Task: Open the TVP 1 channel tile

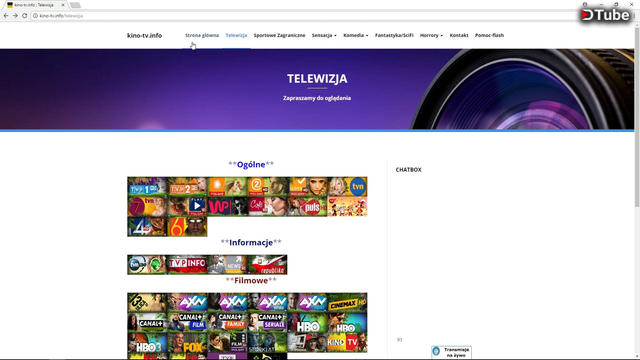Action: pyautogui.click(x=147, y=187)
